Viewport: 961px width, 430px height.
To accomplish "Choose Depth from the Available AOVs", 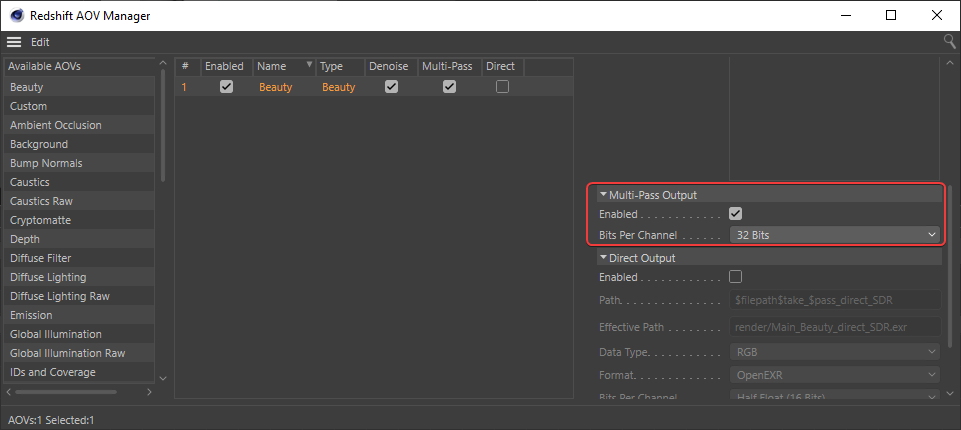I will click(x=26, y=239).
